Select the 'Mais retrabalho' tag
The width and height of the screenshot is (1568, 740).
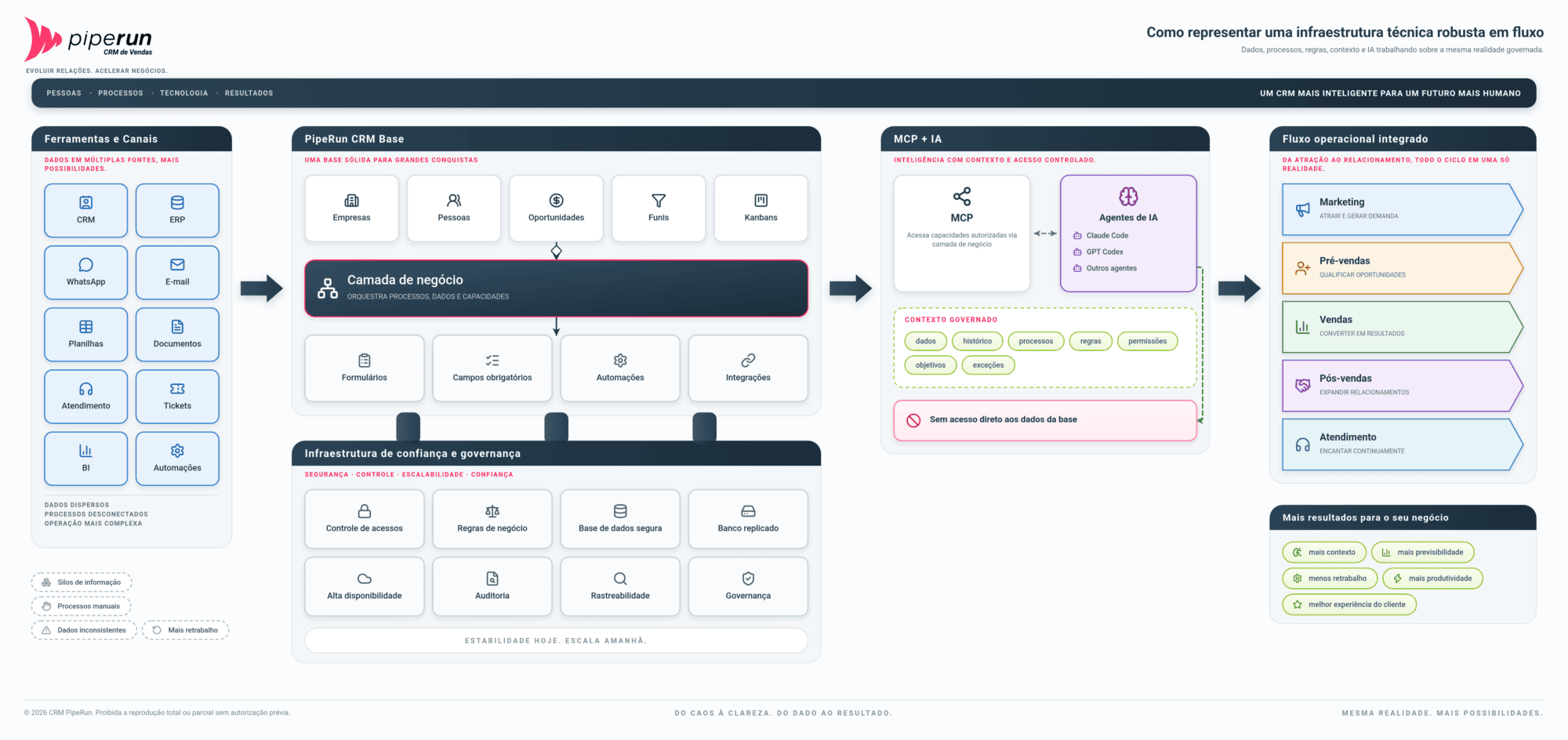click(186, 630)
